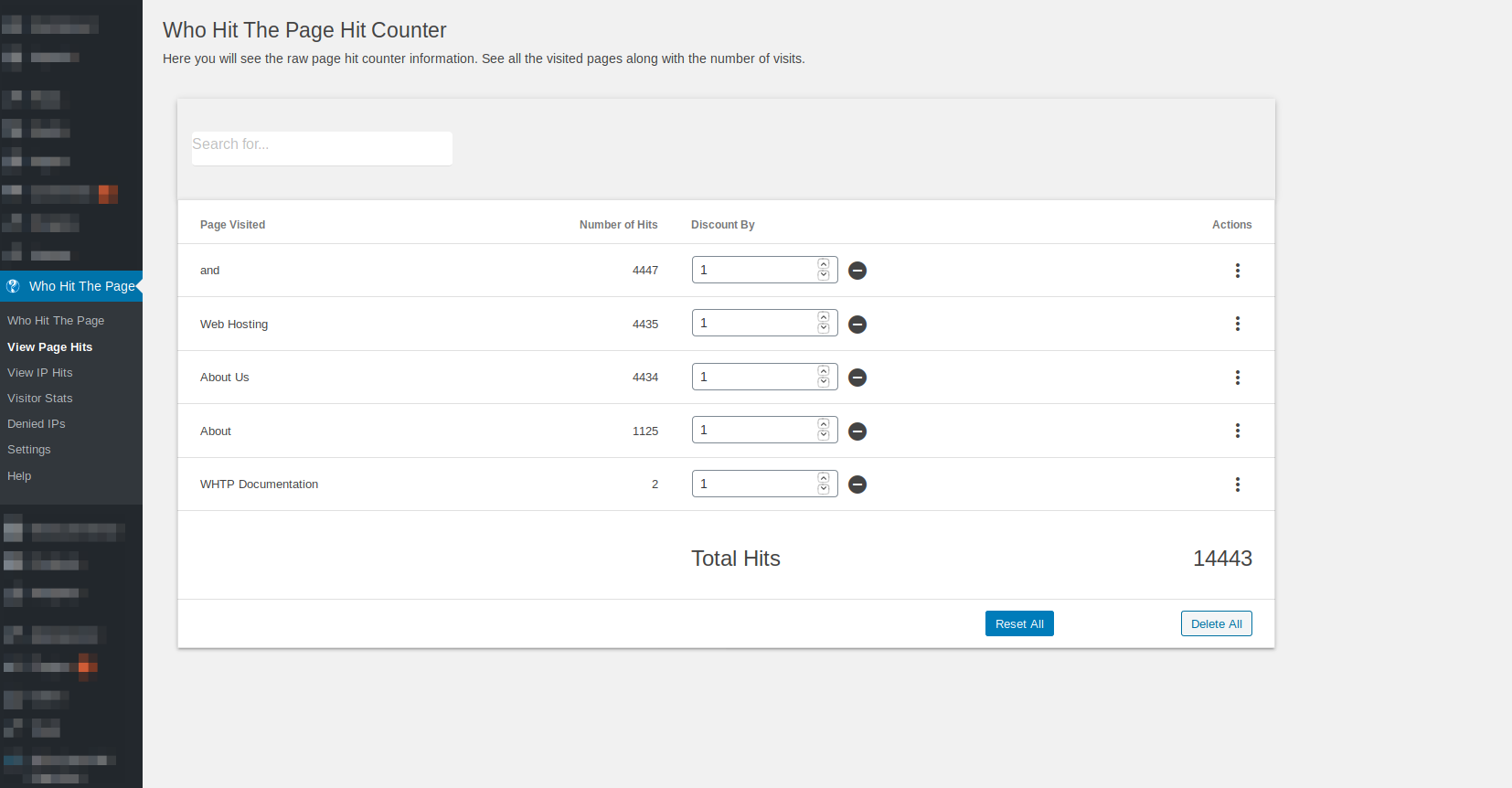Screen dimensions: 1512x788
Task: Click the minus discount icon for About Us
Action: pos(857,378)
